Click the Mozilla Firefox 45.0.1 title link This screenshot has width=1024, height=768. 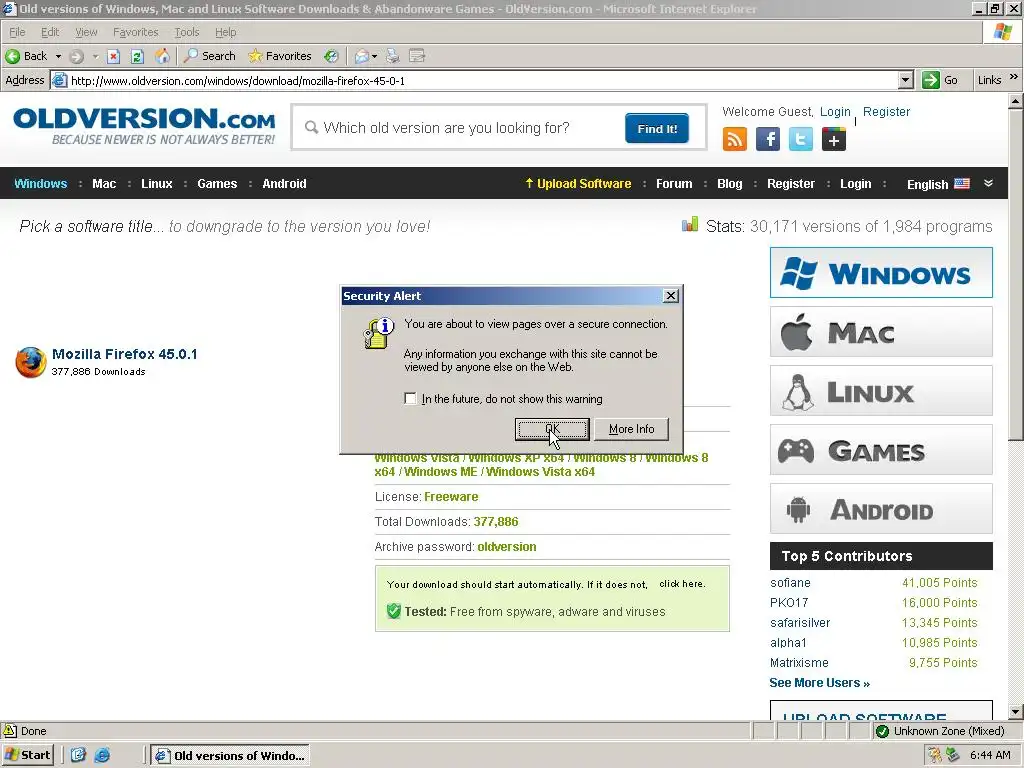[125, 354]
